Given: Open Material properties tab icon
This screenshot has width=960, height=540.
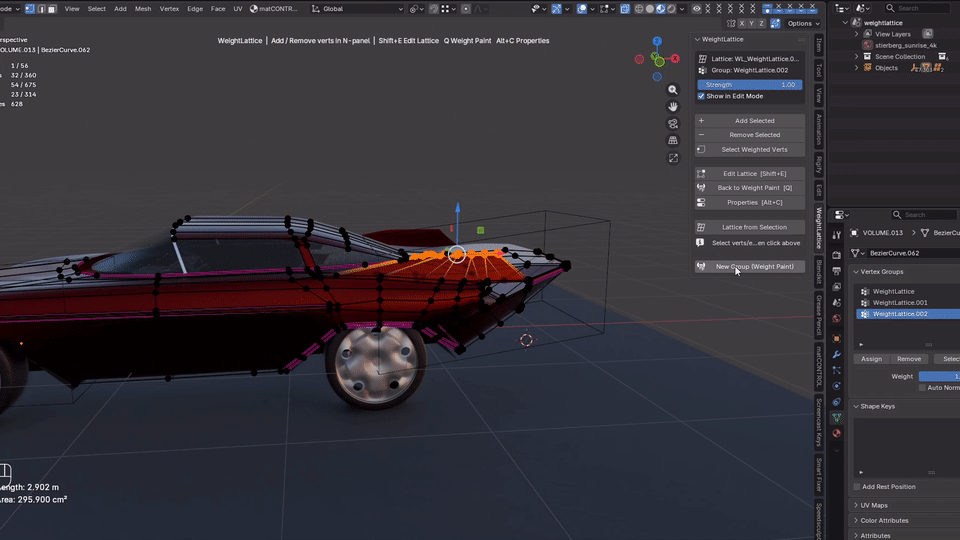Looking at the screenshot, I should click(837, 433).
